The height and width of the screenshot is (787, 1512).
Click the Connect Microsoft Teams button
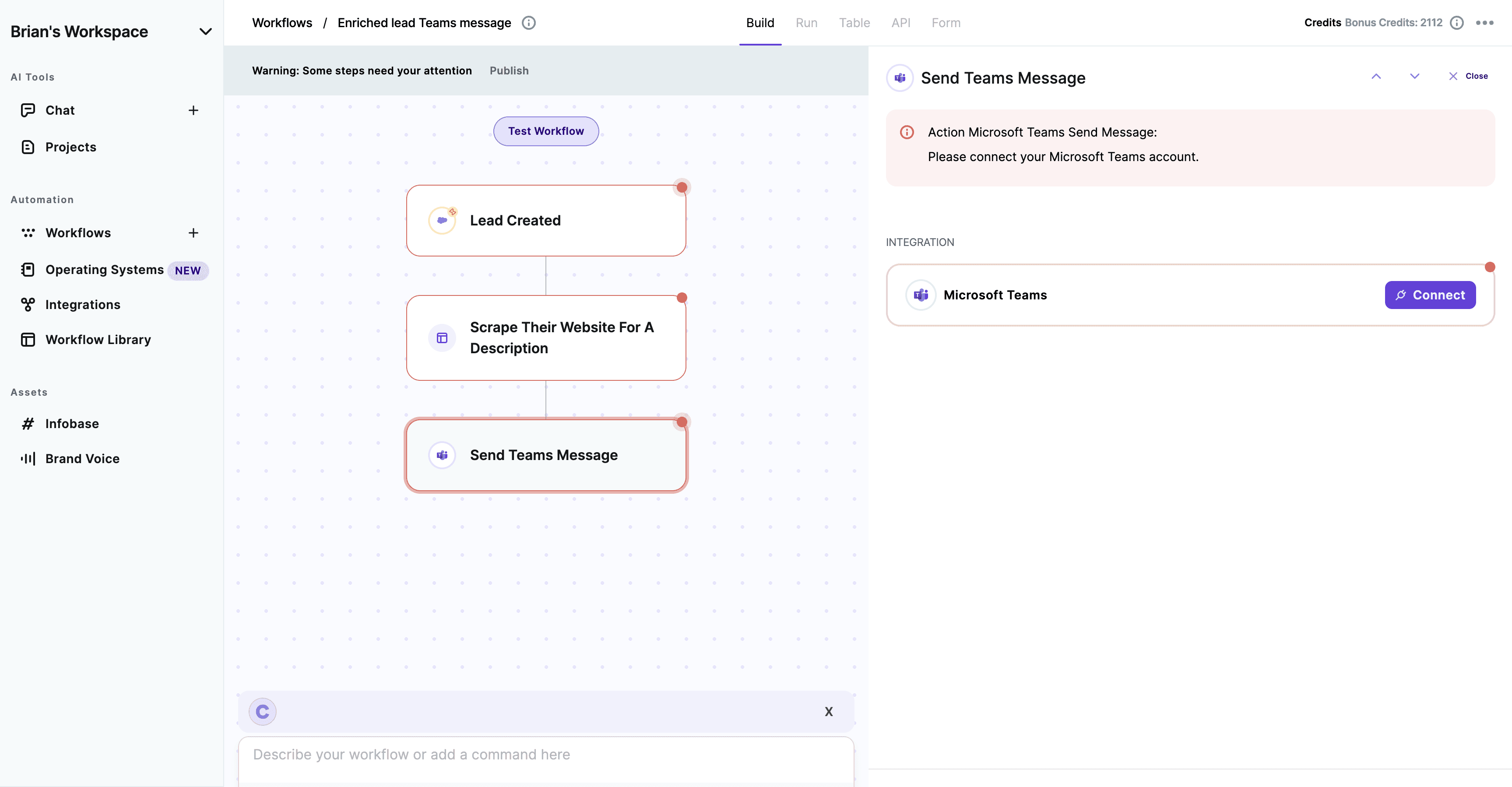[1430, 295]
